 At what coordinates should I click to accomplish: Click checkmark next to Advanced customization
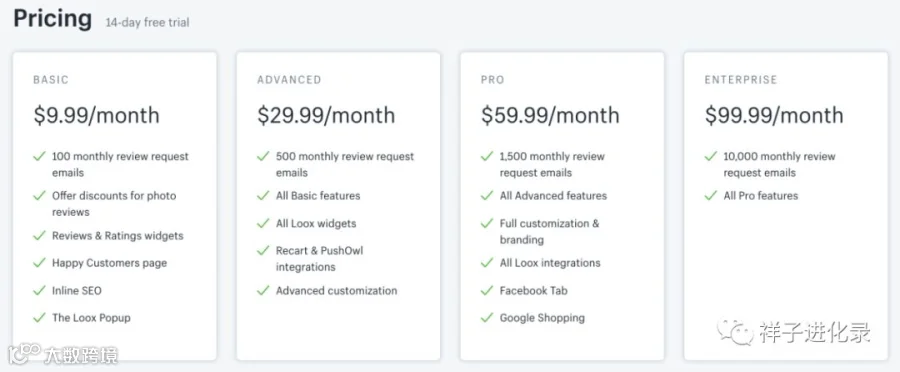click(263, 290)
